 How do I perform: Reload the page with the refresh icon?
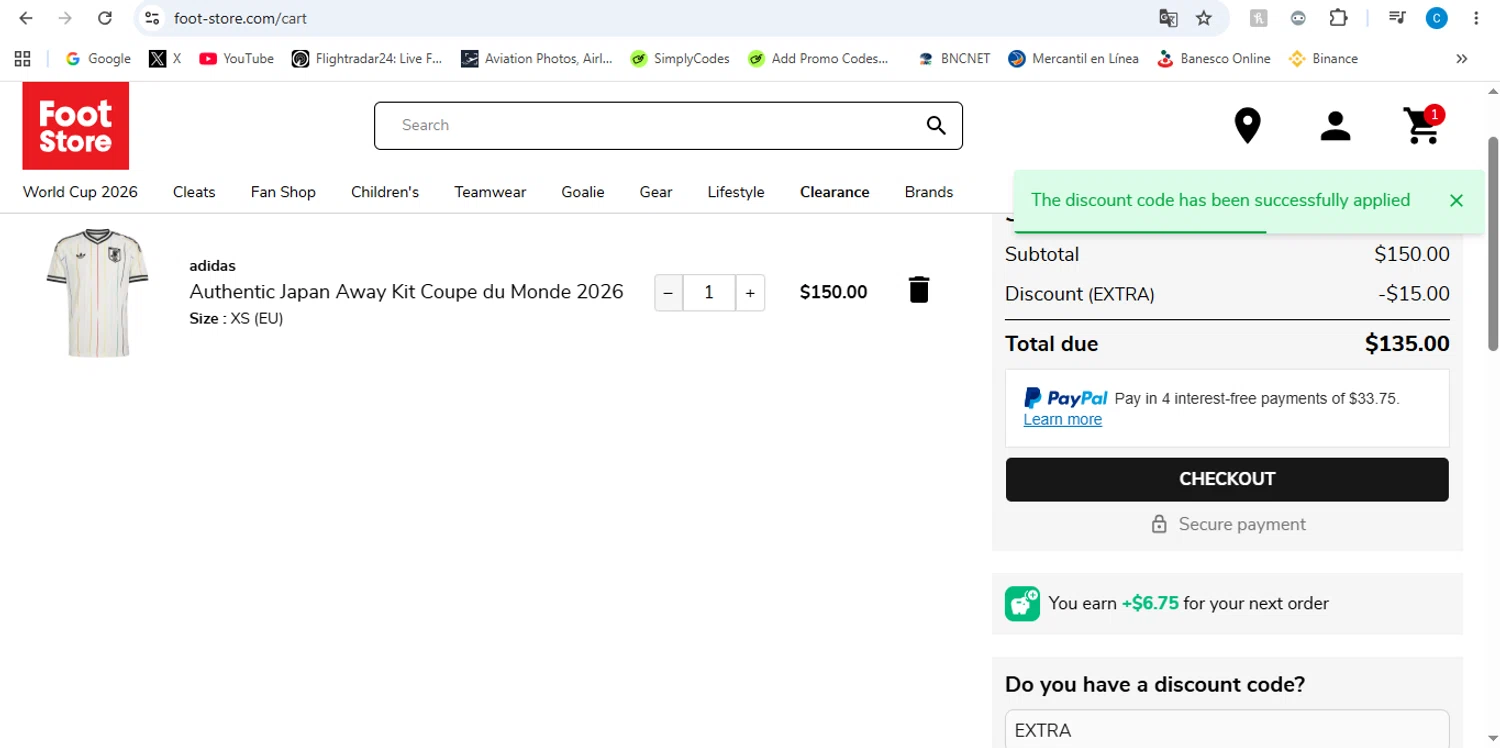click(x=105, y=18)
